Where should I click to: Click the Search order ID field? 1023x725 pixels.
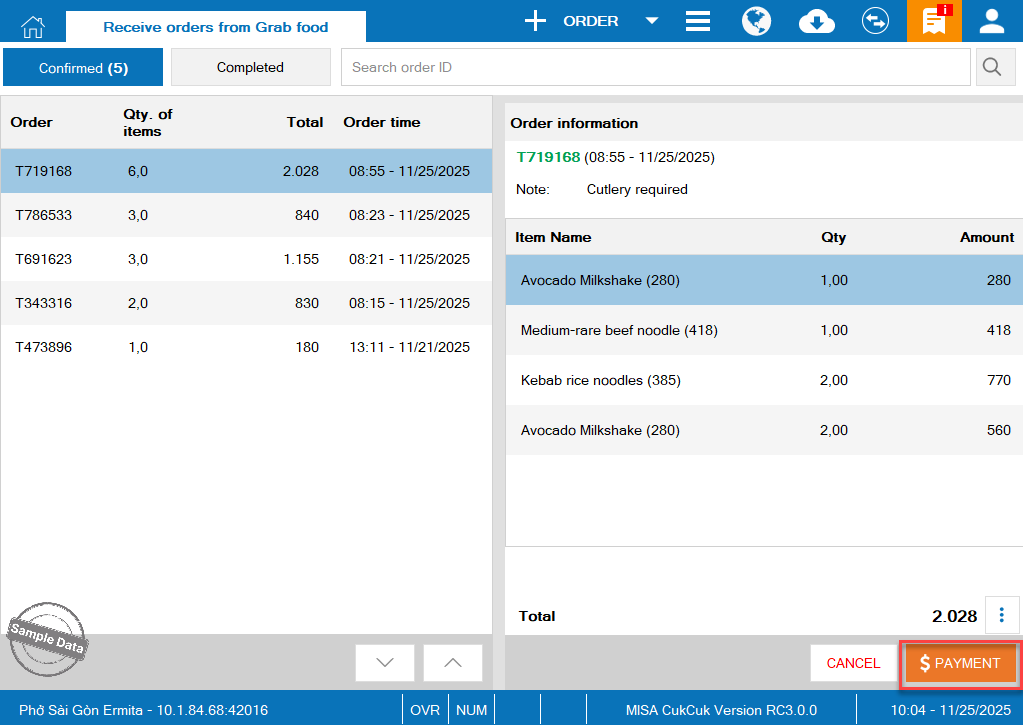[x=655, y=68]
